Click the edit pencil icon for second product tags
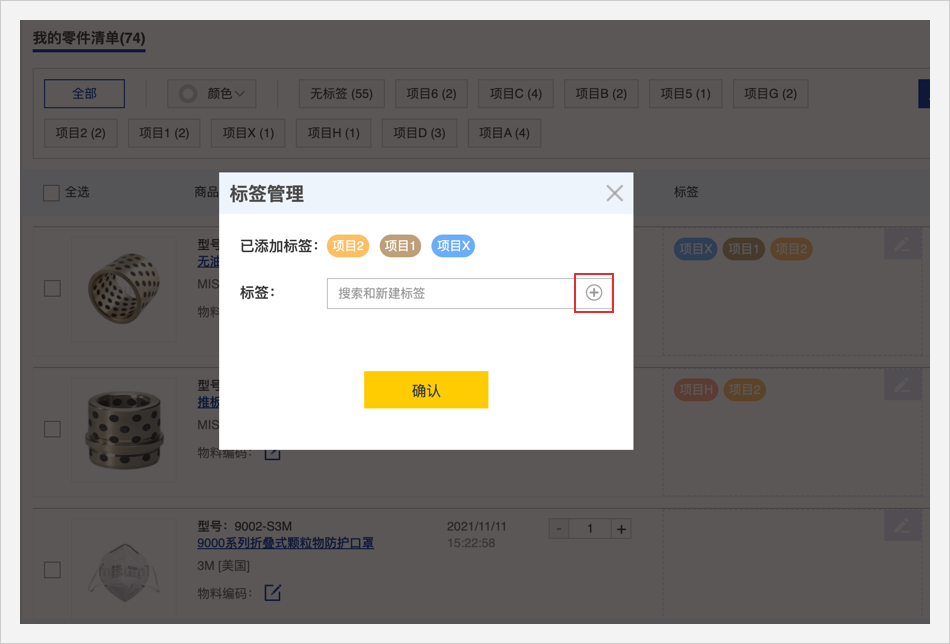The height and width of the screenshot is (644, 950). point(902,384)
